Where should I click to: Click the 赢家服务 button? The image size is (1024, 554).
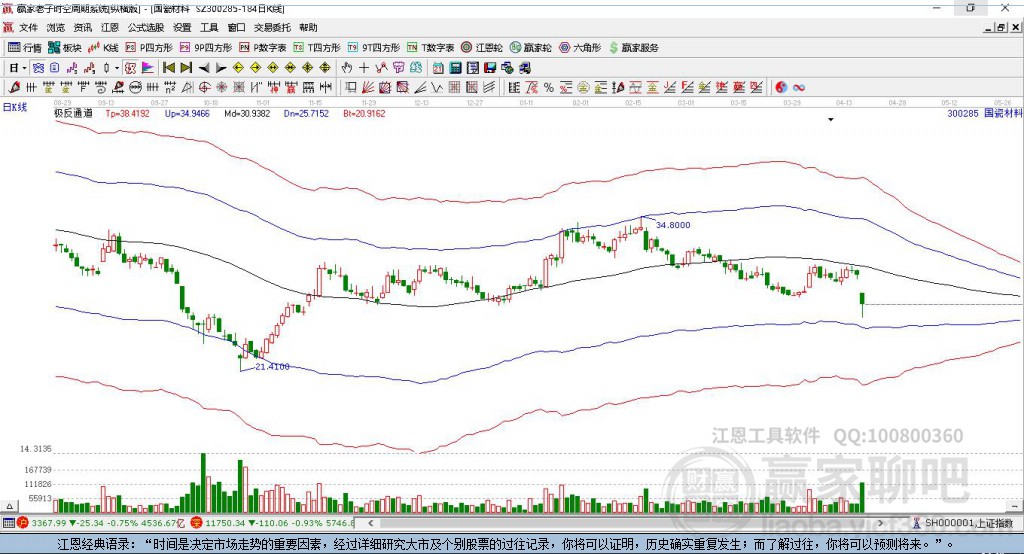pos(633,48)
